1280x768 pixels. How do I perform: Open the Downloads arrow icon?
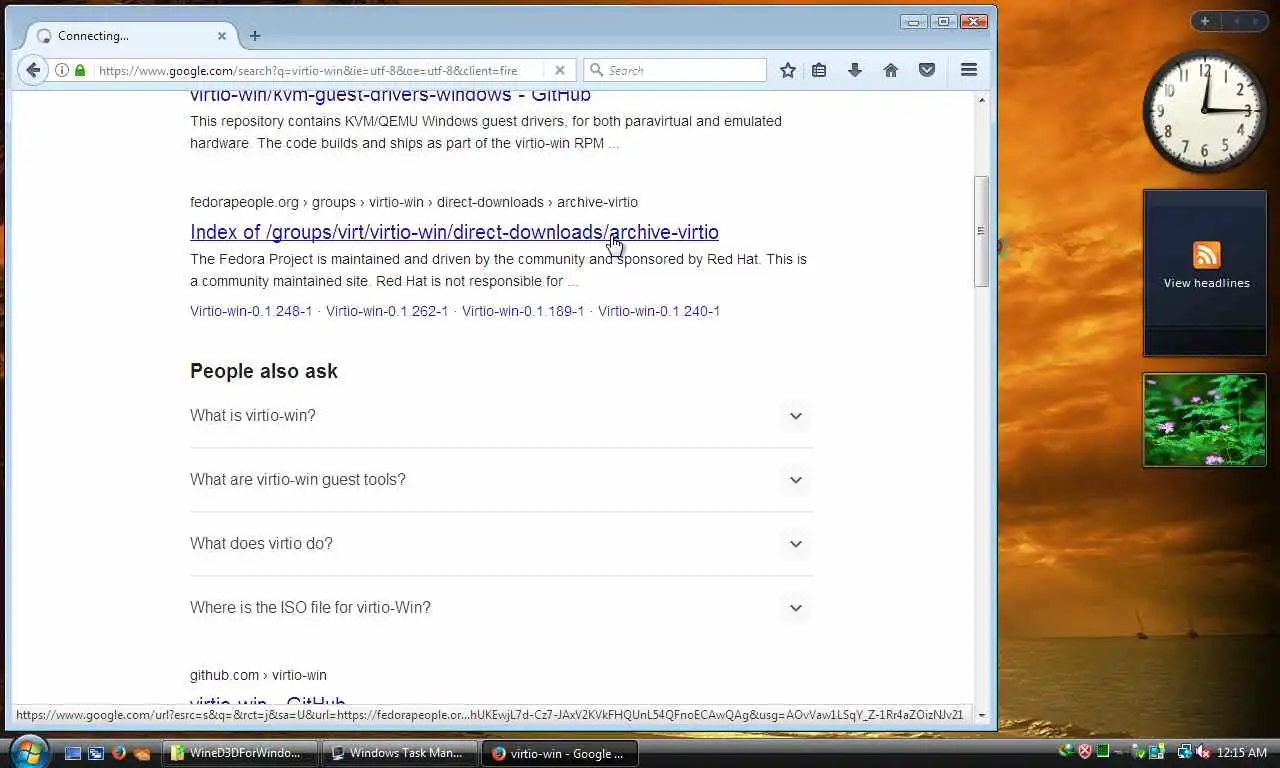coord(855,70)
